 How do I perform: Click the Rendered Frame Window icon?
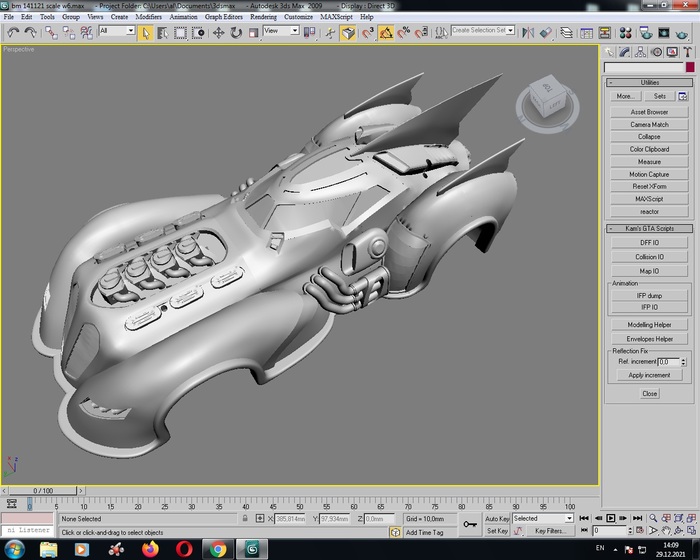664,33
